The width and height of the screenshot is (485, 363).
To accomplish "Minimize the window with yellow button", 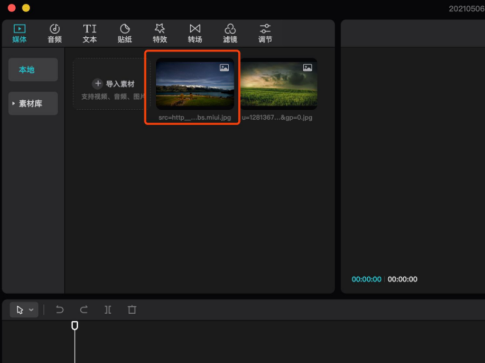I will point(26,8).
